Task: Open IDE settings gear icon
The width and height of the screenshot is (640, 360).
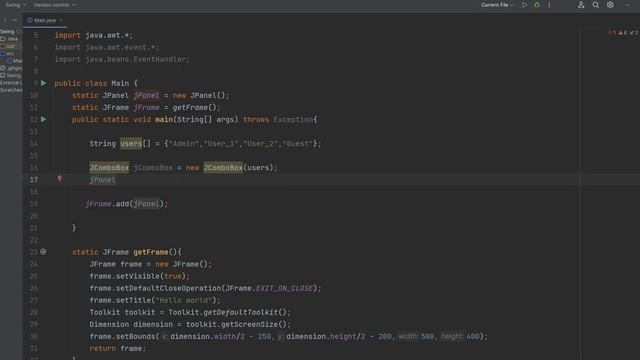Action: 610,5
